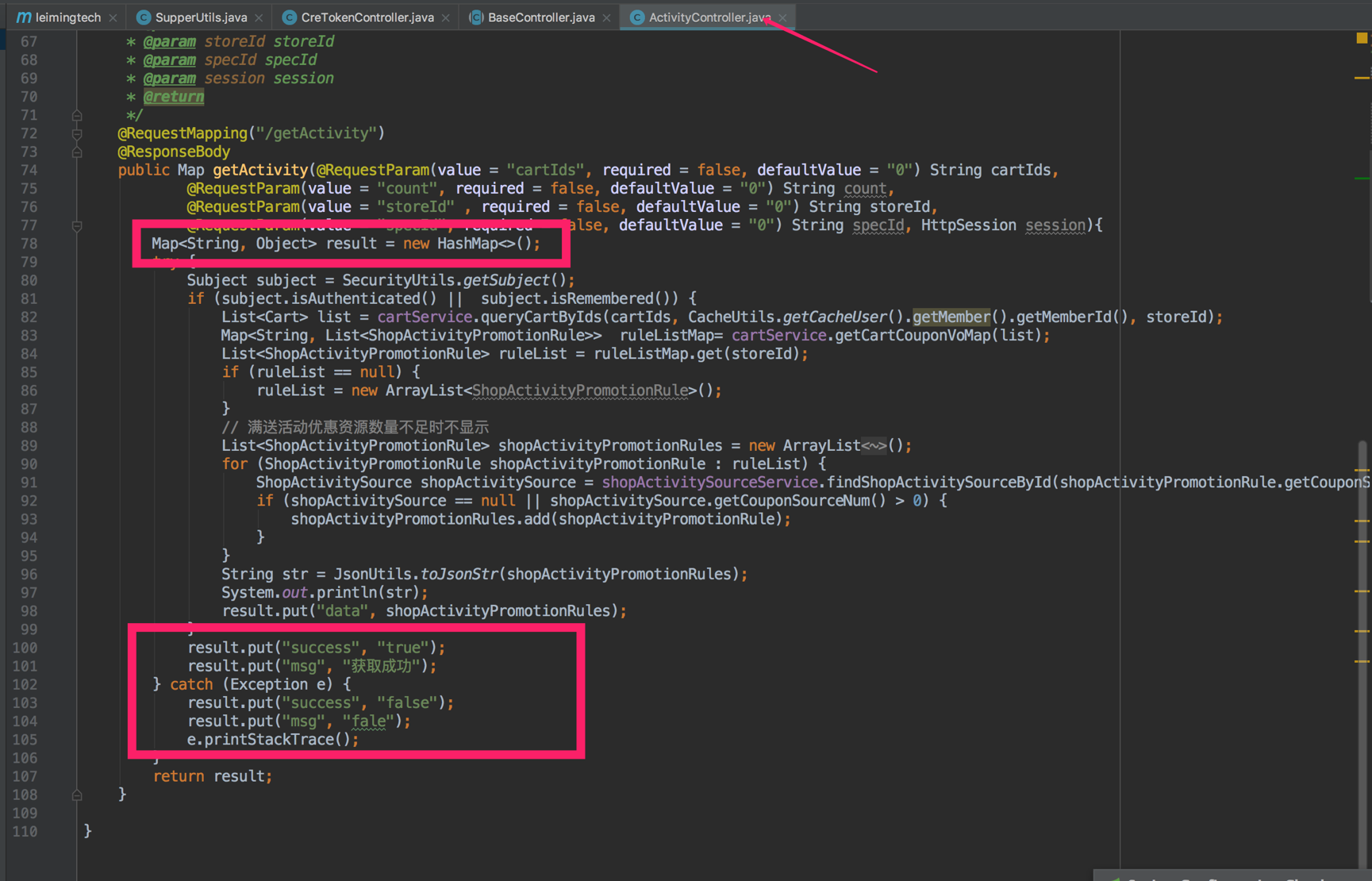Click the class icon on CreTokenController.java tab
Viewport: 1372px width, 881px height.
[x=289, y=17]
